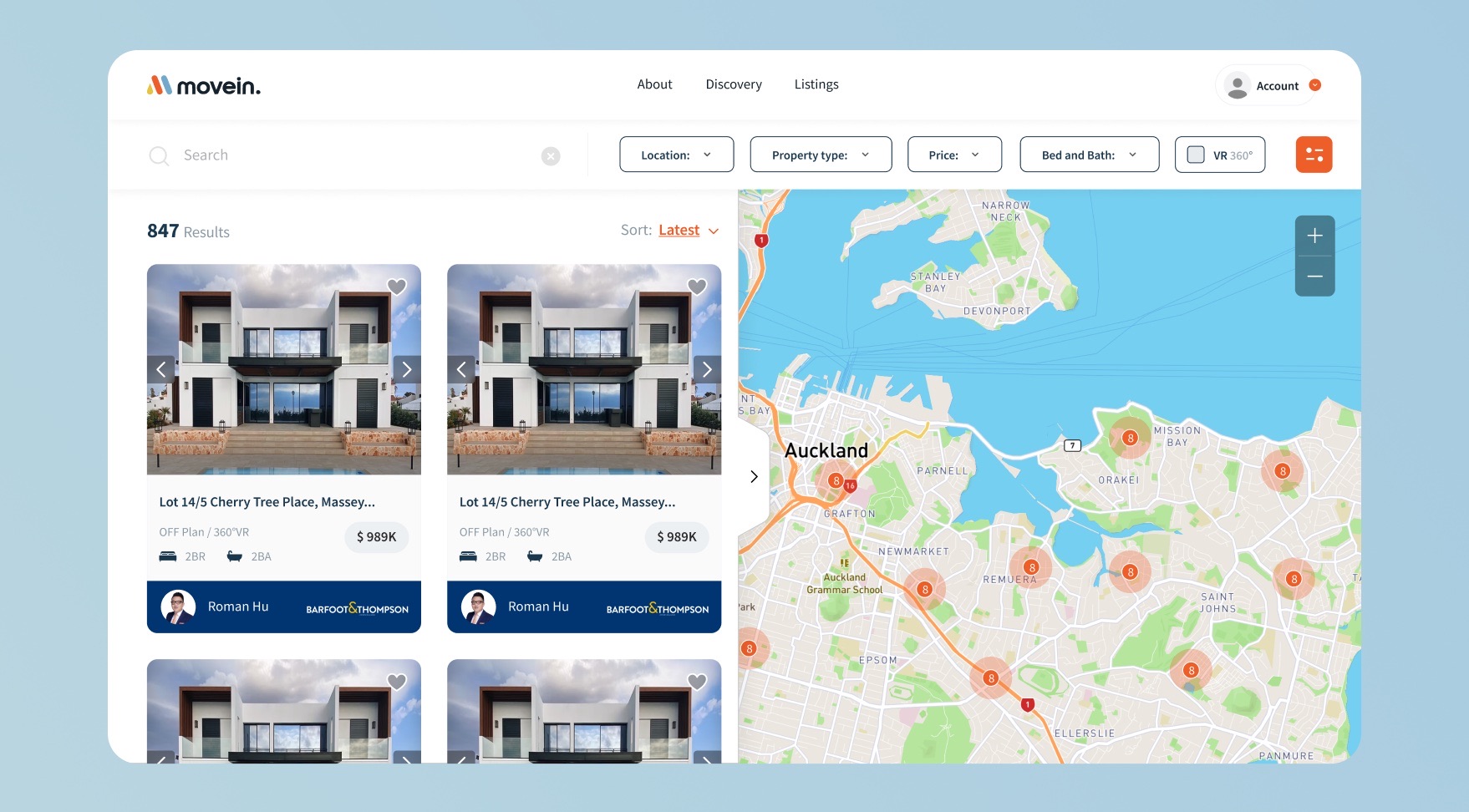
Task: Open the Discovery menu item
Action: click(x=734, y=84)
